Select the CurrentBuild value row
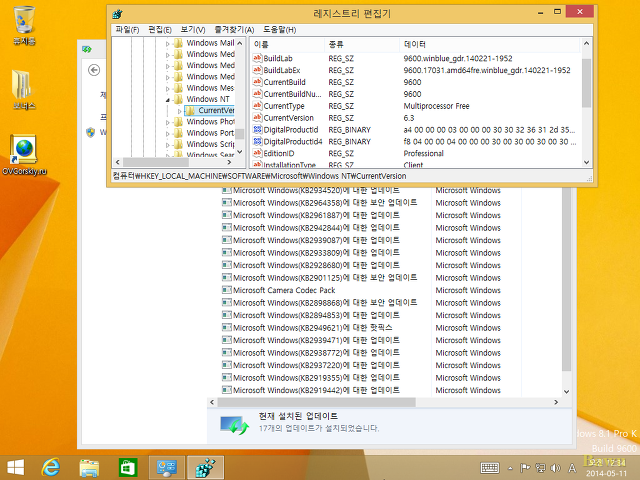The width and height of the screenshot is (640, 480). (x=415, y=82)
